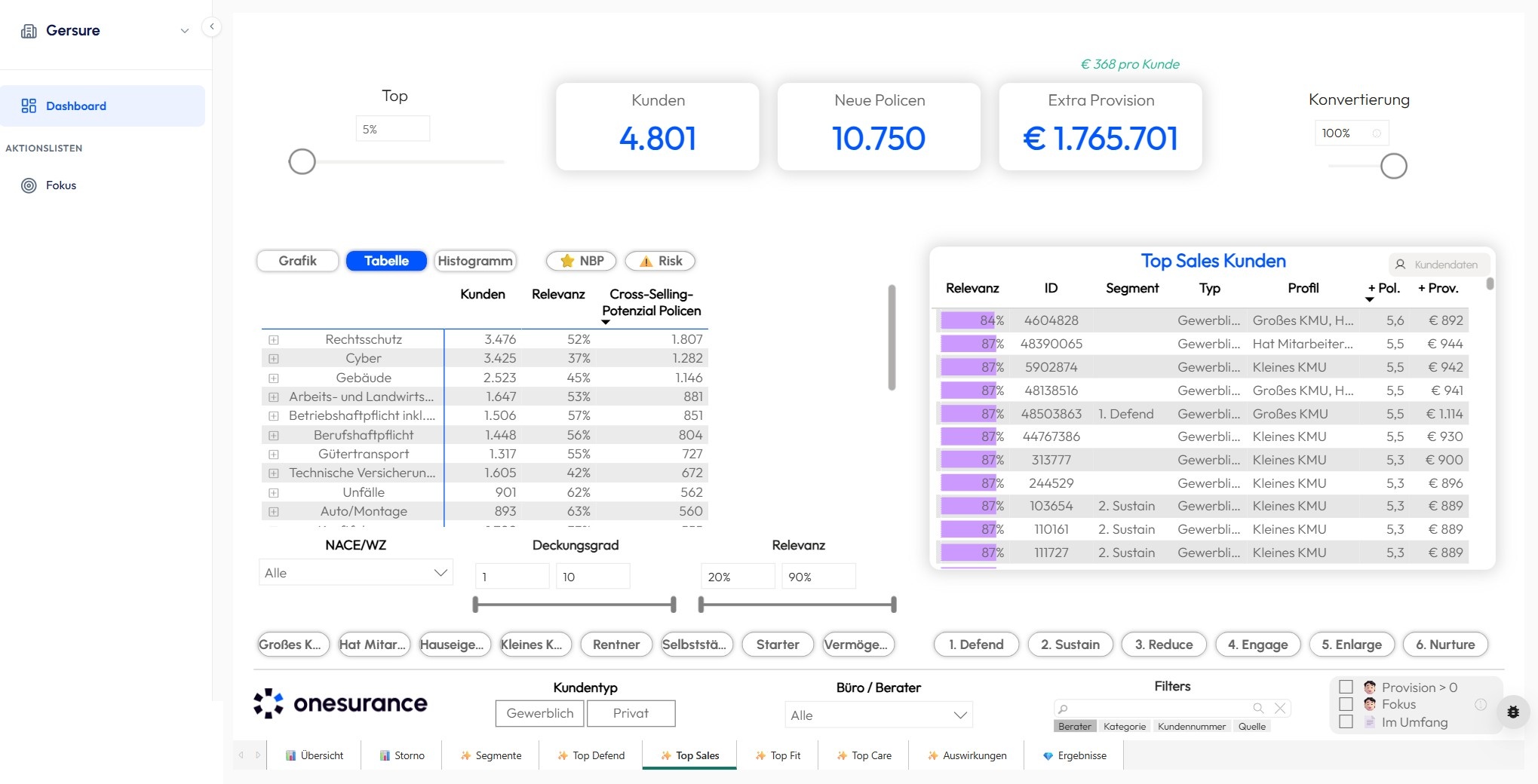Open the Dashboard from the sidebar

point(76,106)
